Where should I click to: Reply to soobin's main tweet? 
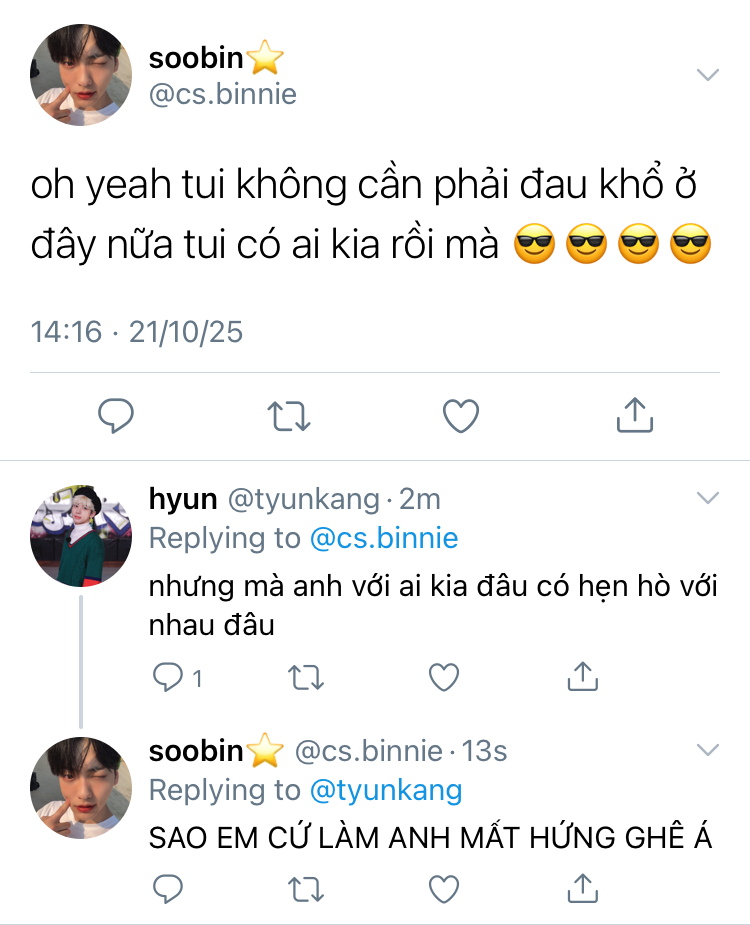(x=116, y=416)
